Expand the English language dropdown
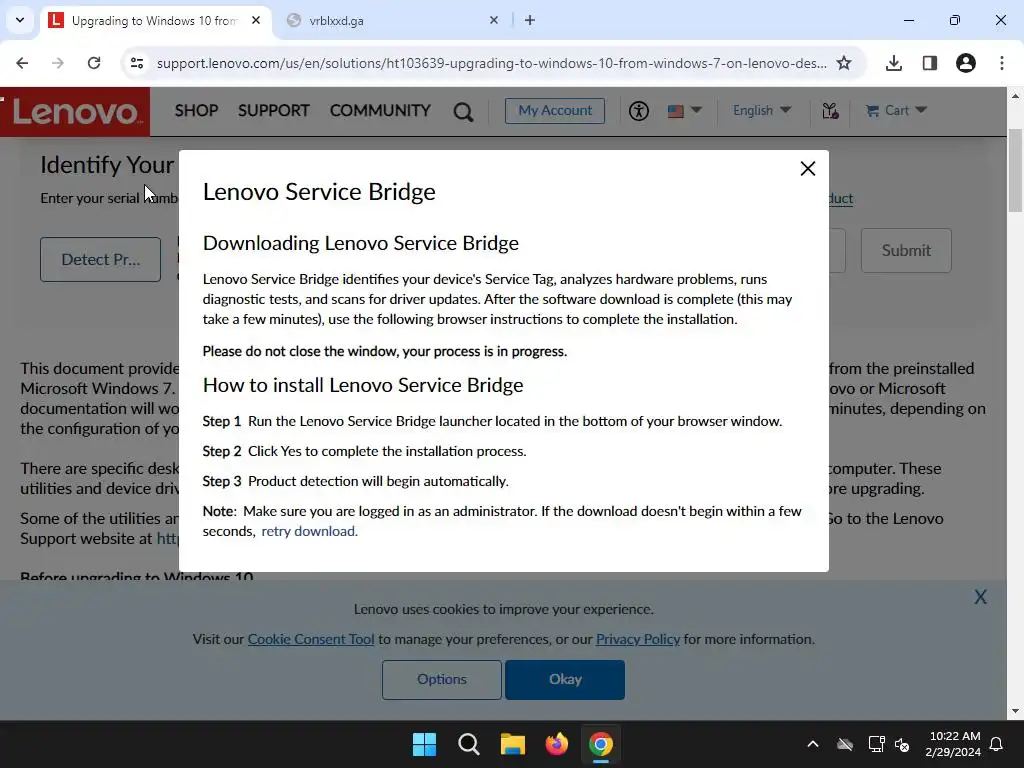The height and width of the screenshot is (768, 1024). [761, 110]
